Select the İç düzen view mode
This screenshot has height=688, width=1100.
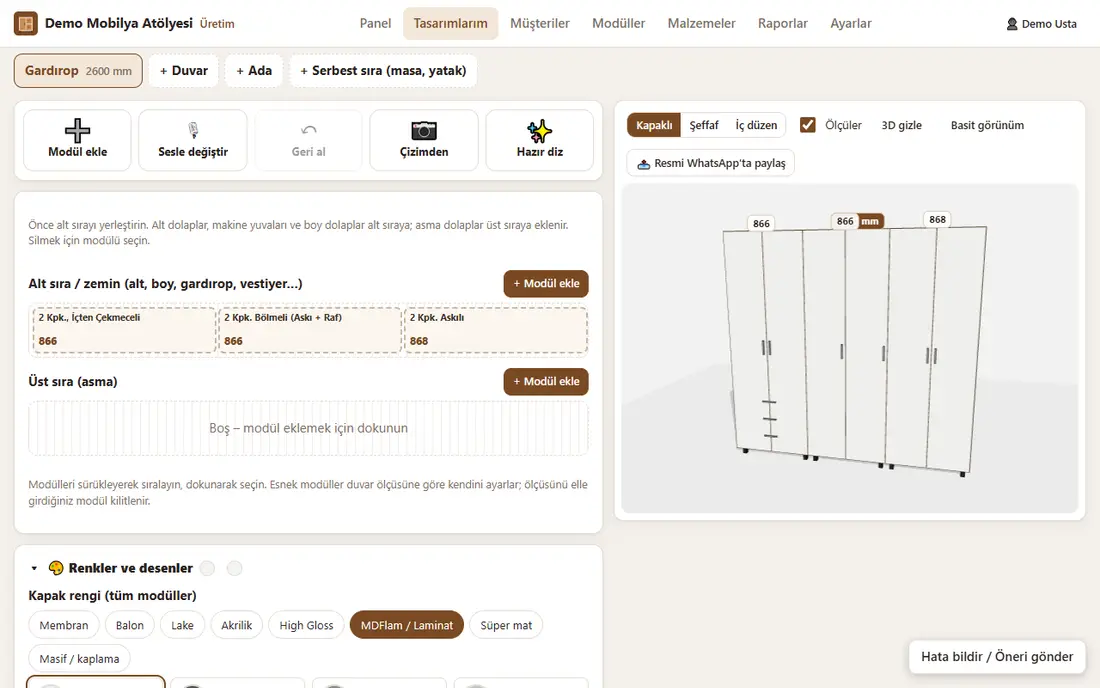(756, 125)
